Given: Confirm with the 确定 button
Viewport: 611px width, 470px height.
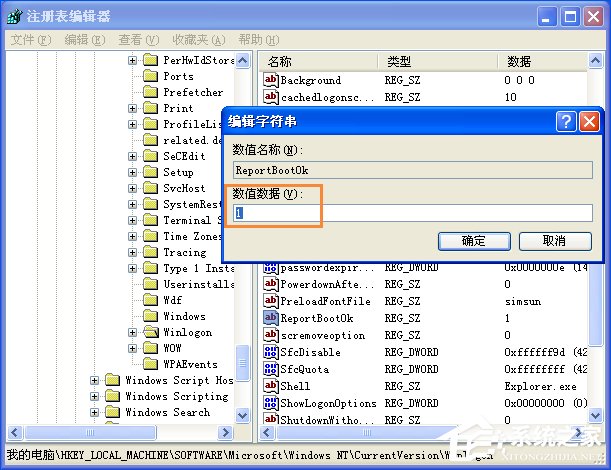Looking at the screenshot, I should (x=474, y=241).
